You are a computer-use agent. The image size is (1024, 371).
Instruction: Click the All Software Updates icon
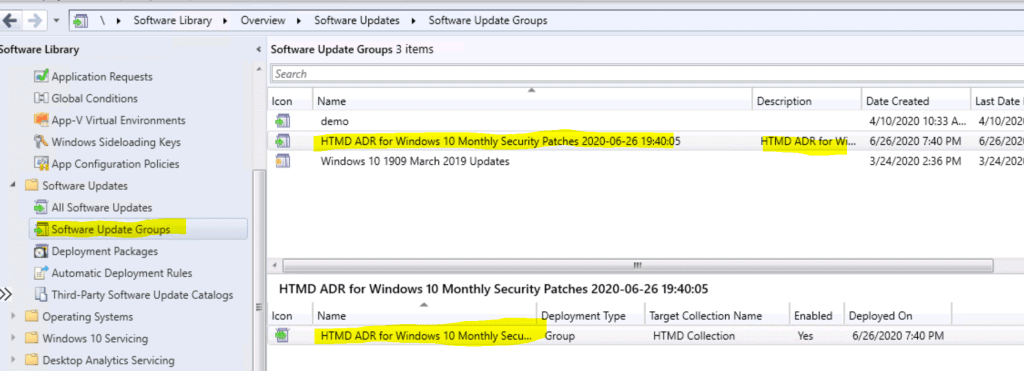(41, 208)
